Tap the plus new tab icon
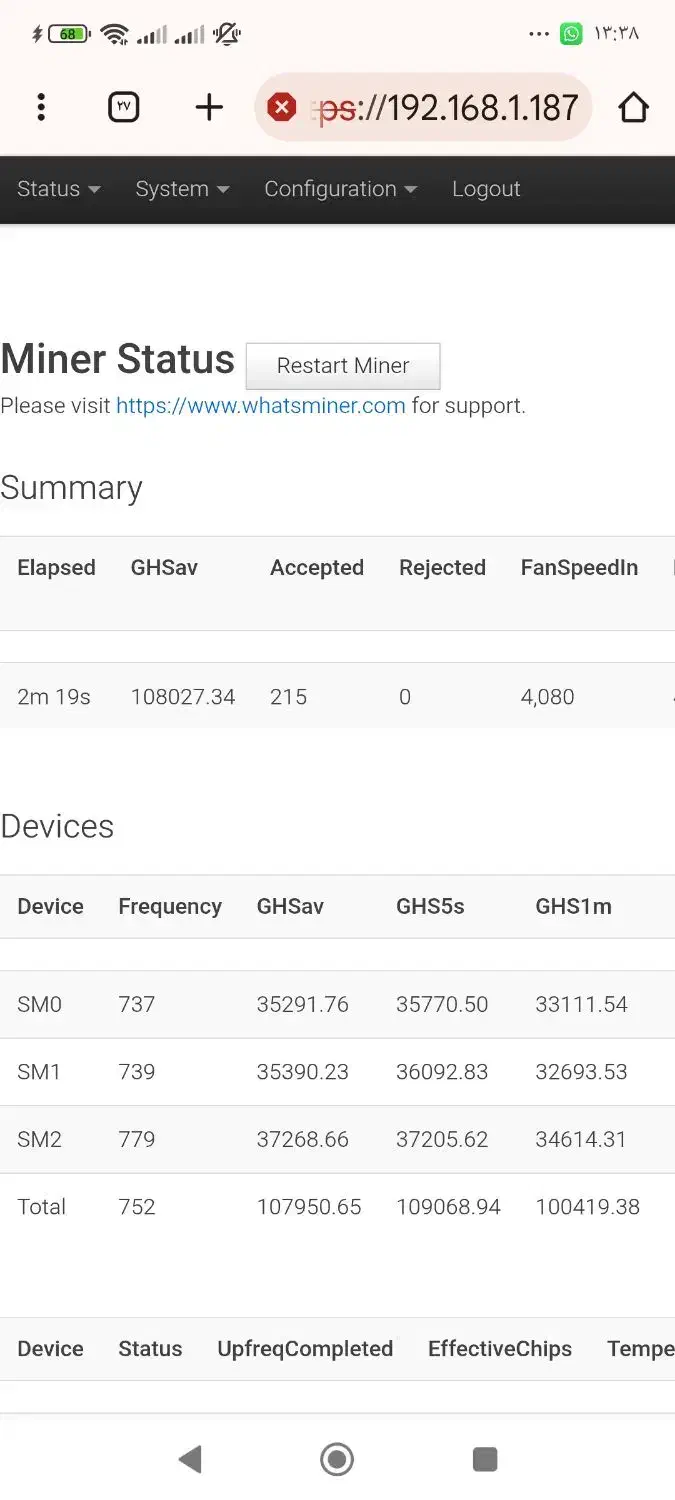 pos(209,107)
